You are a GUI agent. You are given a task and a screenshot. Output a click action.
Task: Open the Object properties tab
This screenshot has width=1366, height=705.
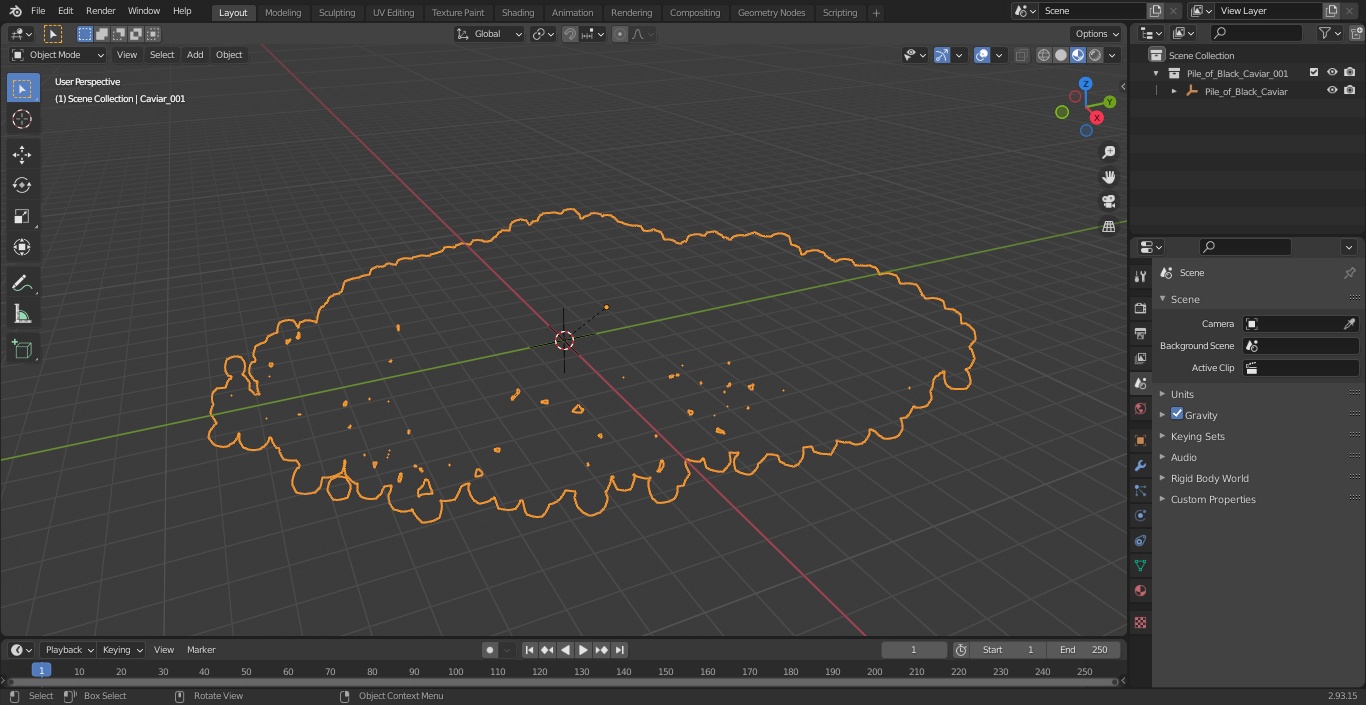tap(1140, 440)
